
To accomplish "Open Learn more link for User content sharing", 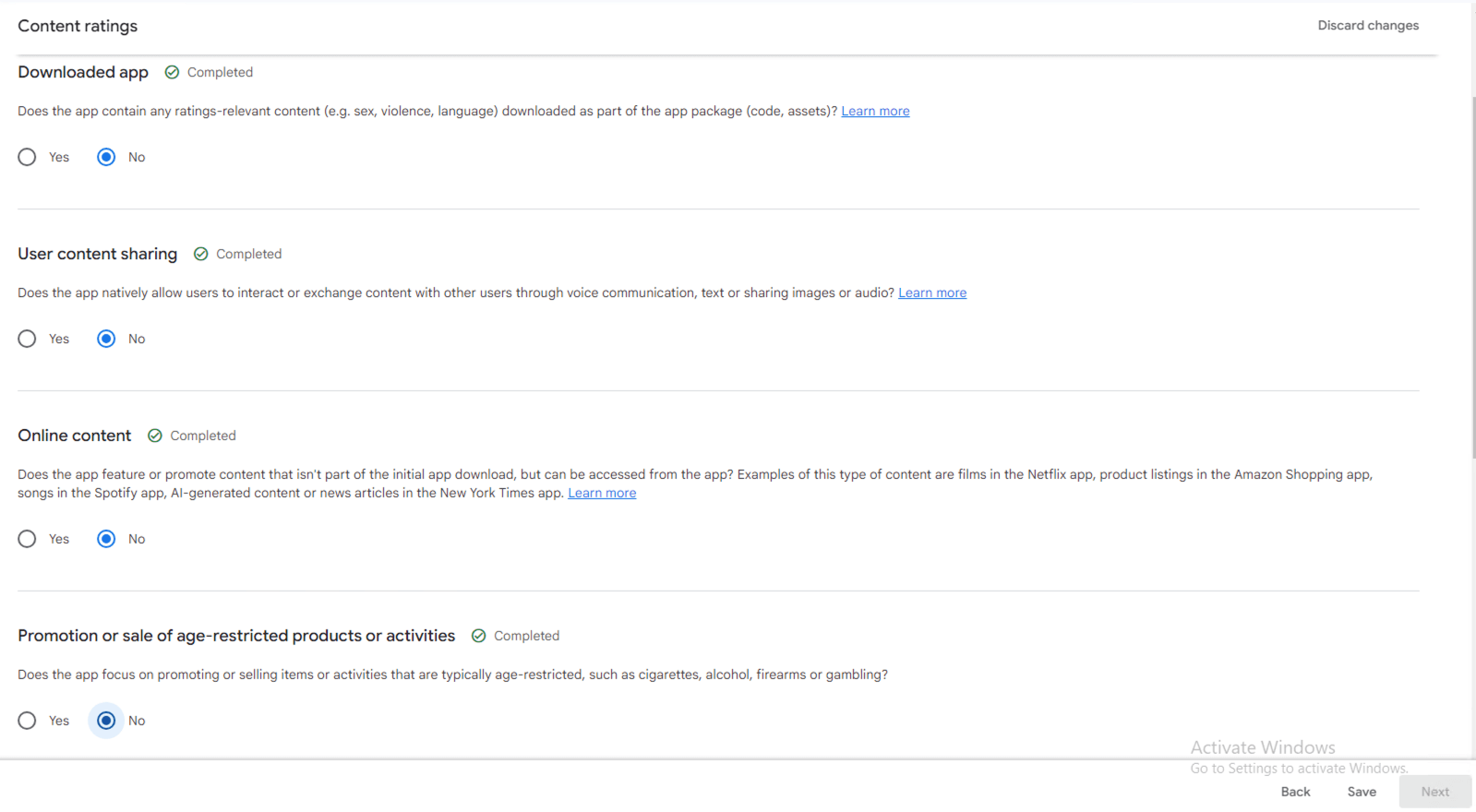I will click(932, 293).
